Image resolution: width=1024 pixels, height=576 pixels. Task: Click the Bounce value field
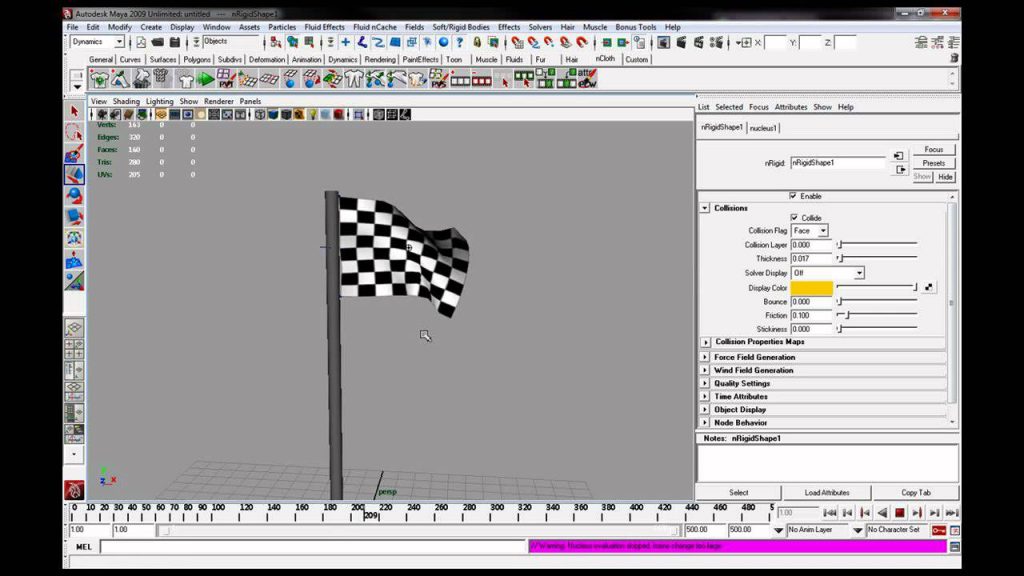(812, 302)
